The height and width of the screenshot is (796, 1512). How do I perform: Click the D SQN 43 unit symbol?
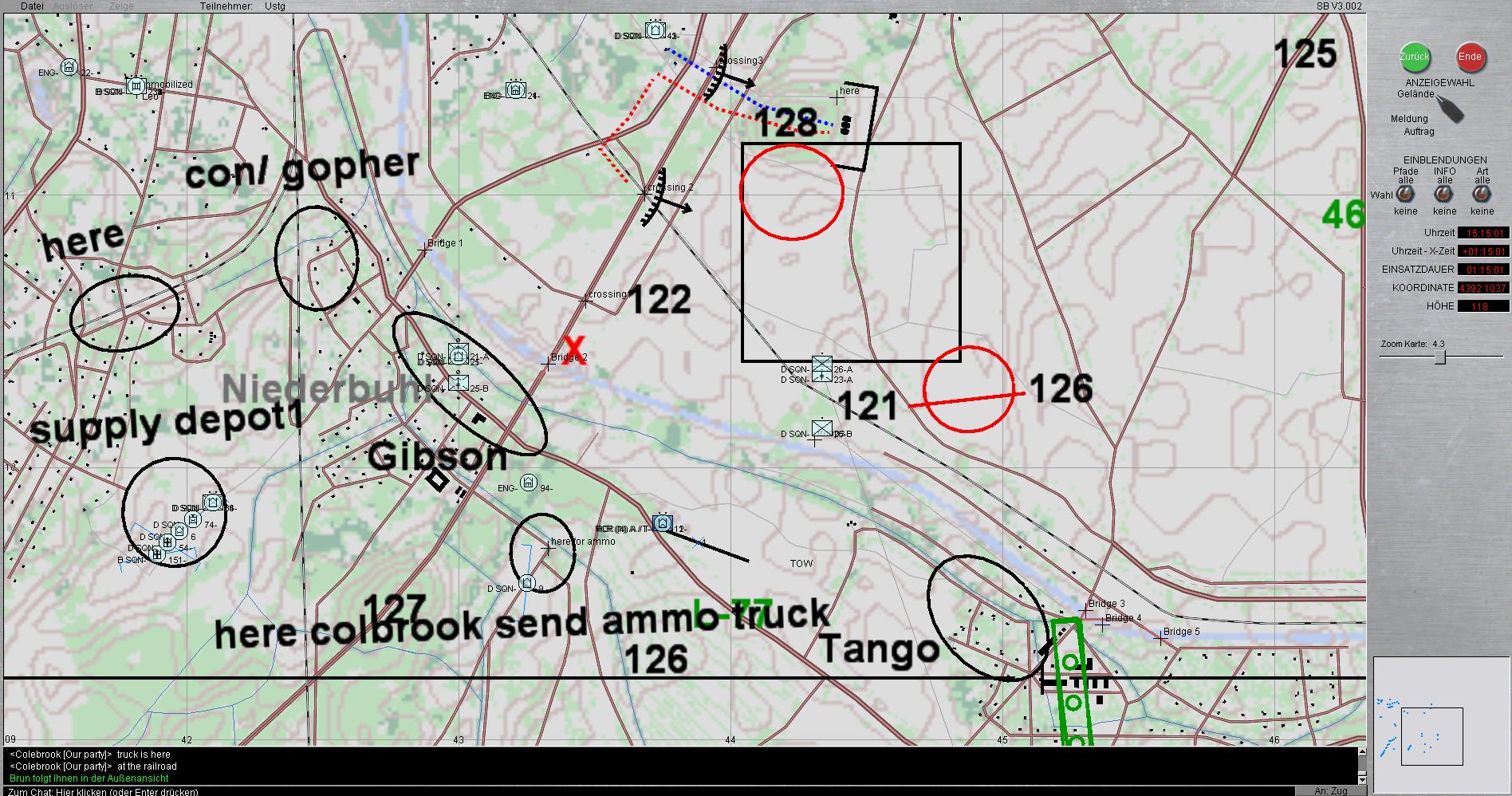pos(656,30)
